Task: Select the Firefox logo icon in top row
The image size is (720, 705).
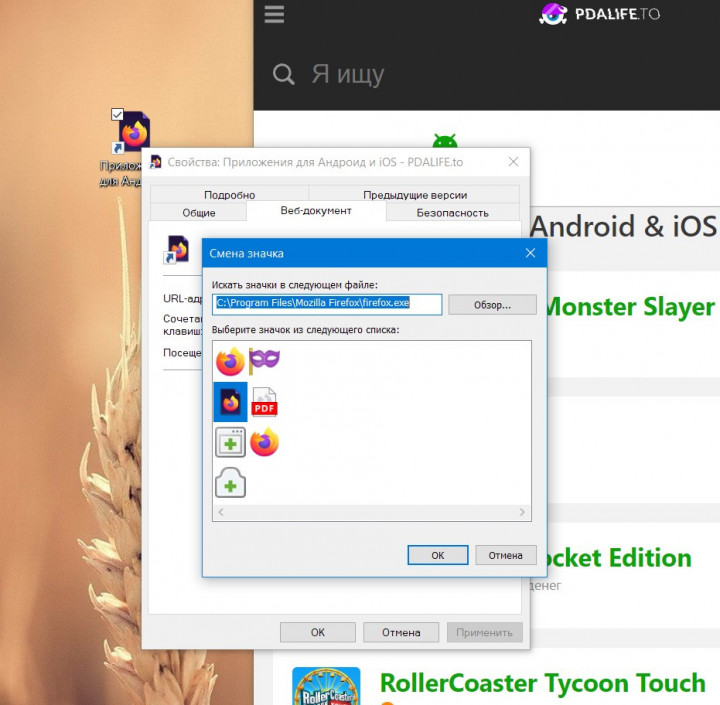Action: coord(230,361)
